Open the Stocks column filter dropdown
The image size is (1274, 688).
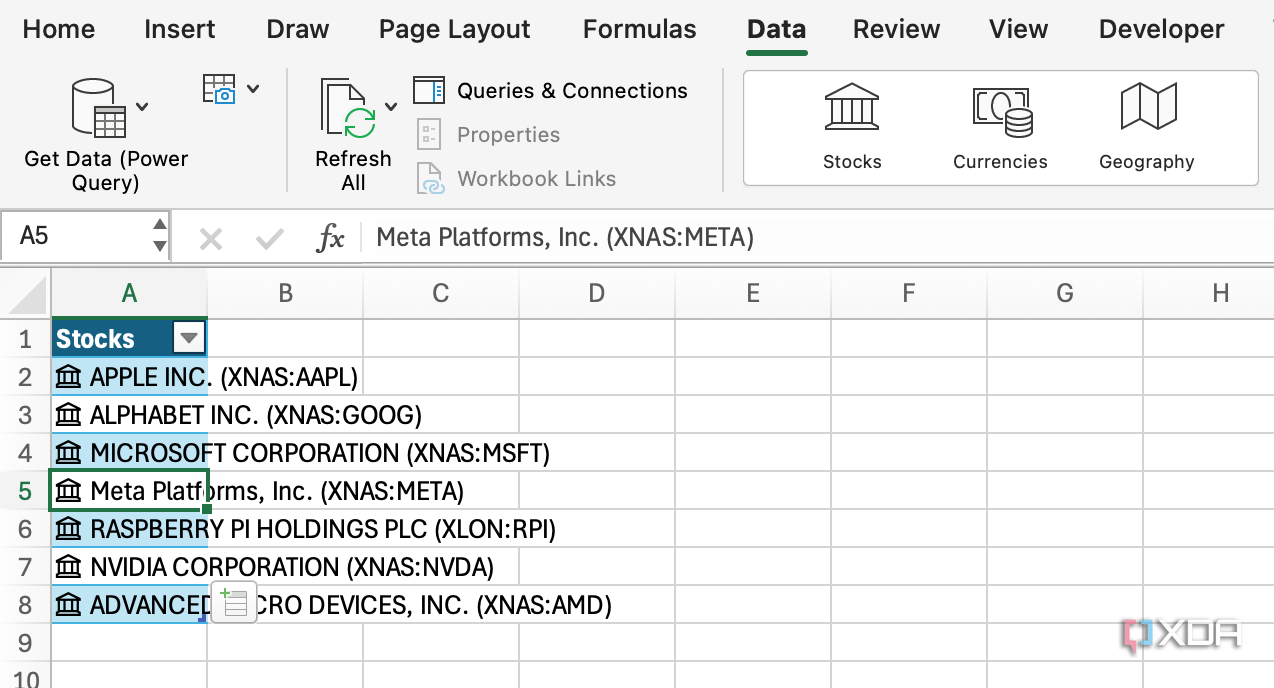(x=189, y=338)
